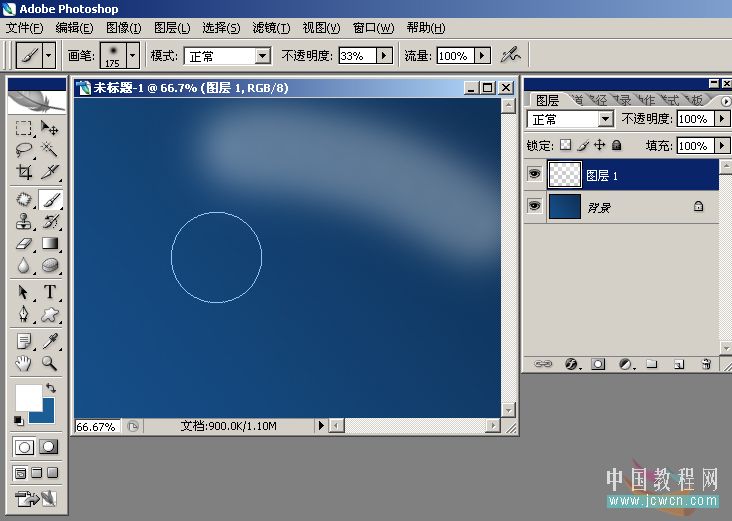
Task: Open the brush preset picker dropdown
Action: pos(133,56)
